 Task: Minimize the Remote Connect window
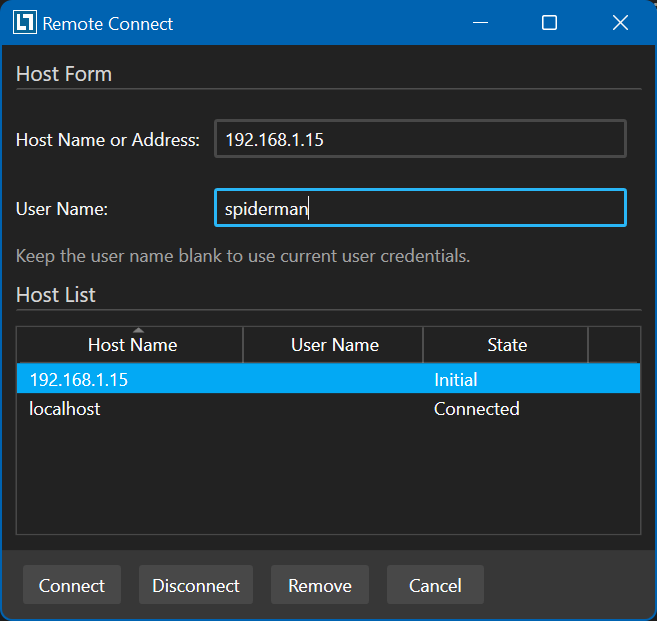481,23
